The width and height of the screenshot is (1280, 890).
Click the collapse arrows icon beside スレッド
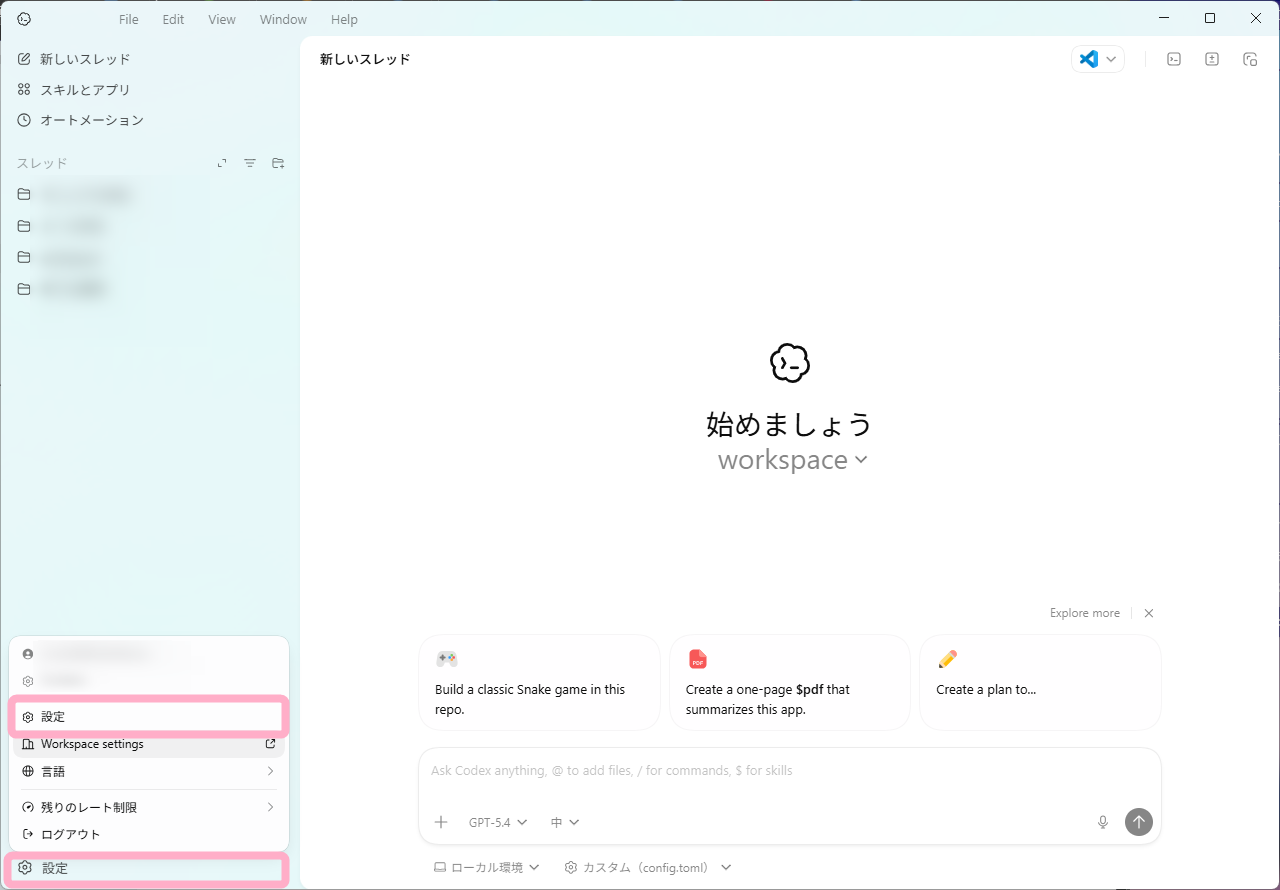click(x=222, y=163)
